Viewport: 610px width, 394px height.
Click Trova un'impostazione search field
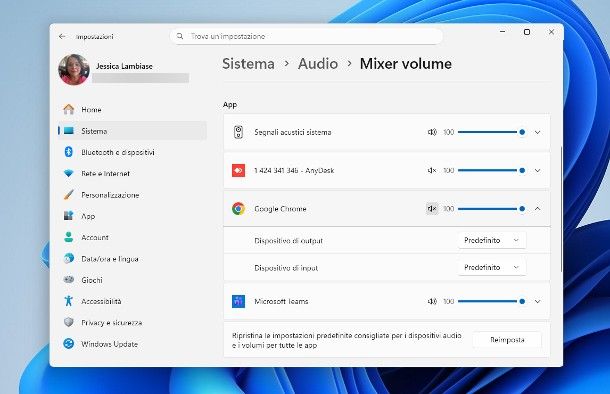(307, 36)
